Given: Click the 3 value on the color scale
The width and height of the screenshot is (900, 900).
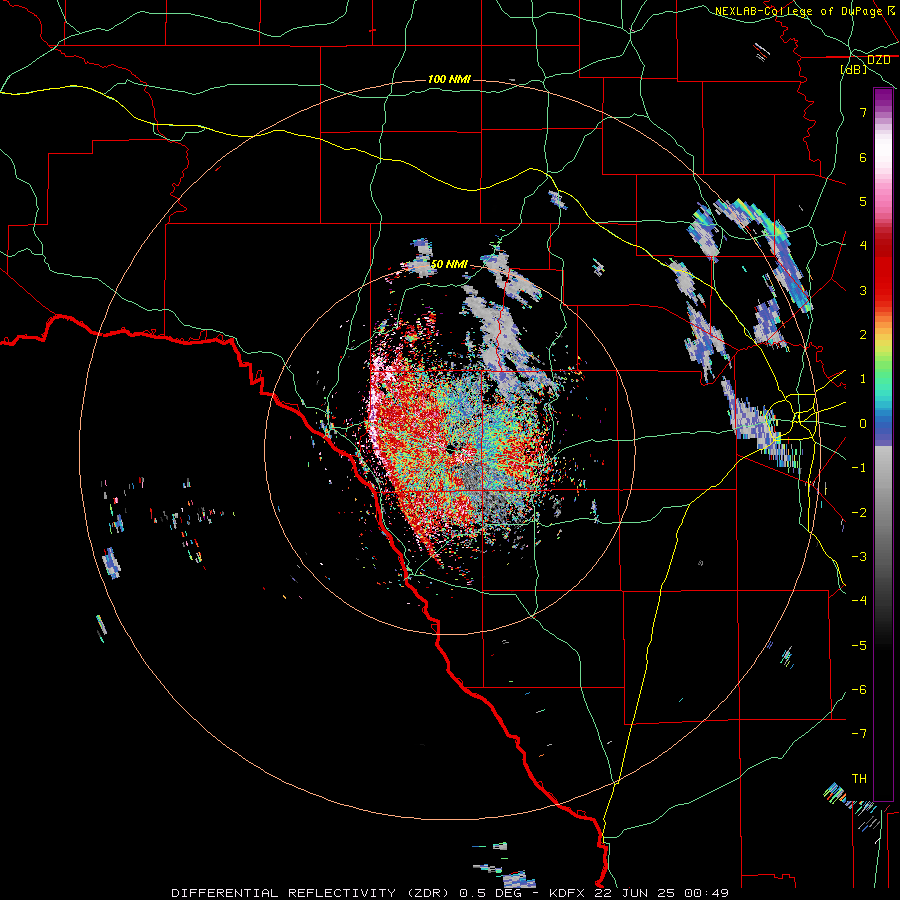Looking at the screenshot, I should point(863,290).
